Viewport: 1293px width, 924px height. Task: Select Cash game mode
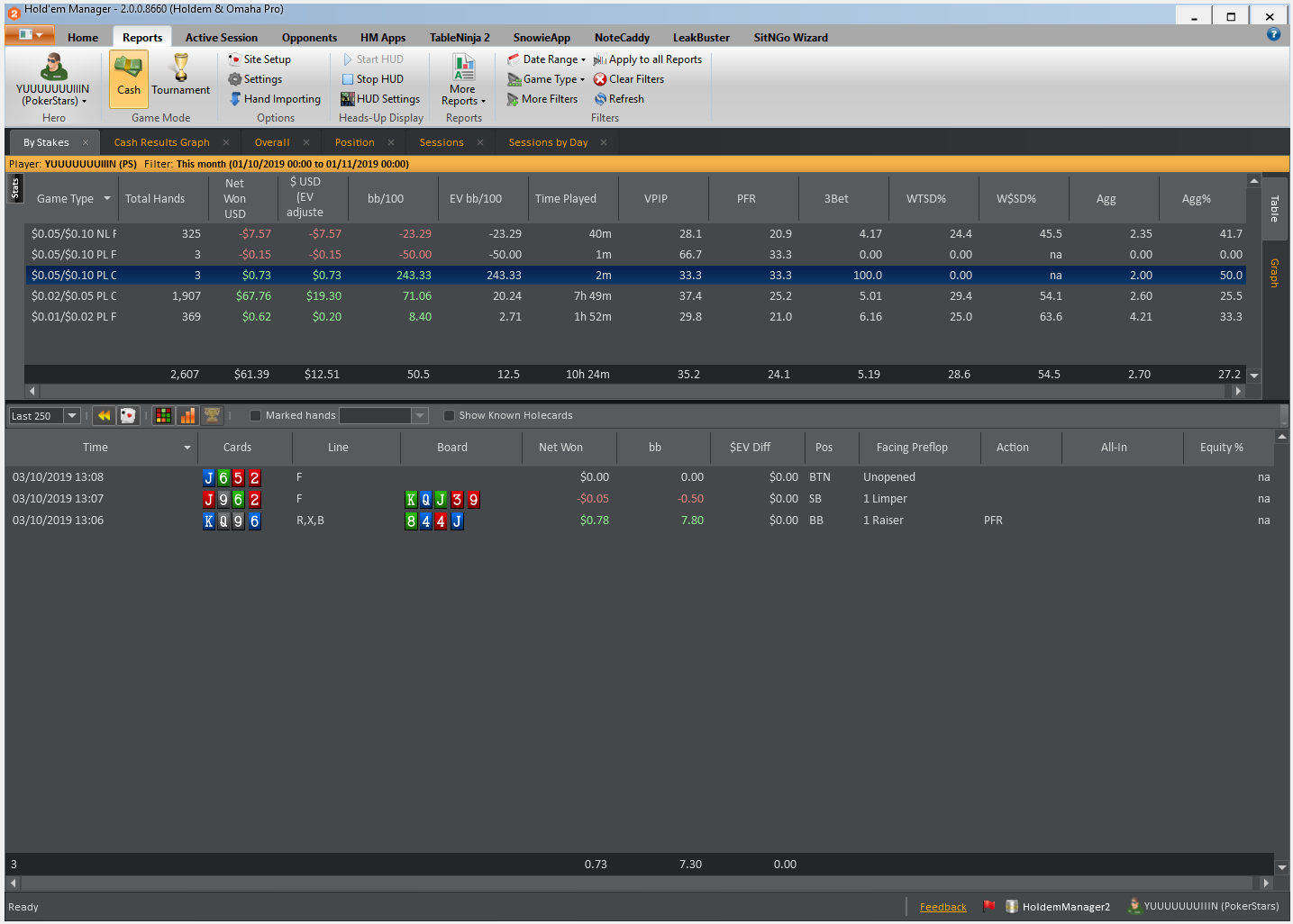point(129,78)
